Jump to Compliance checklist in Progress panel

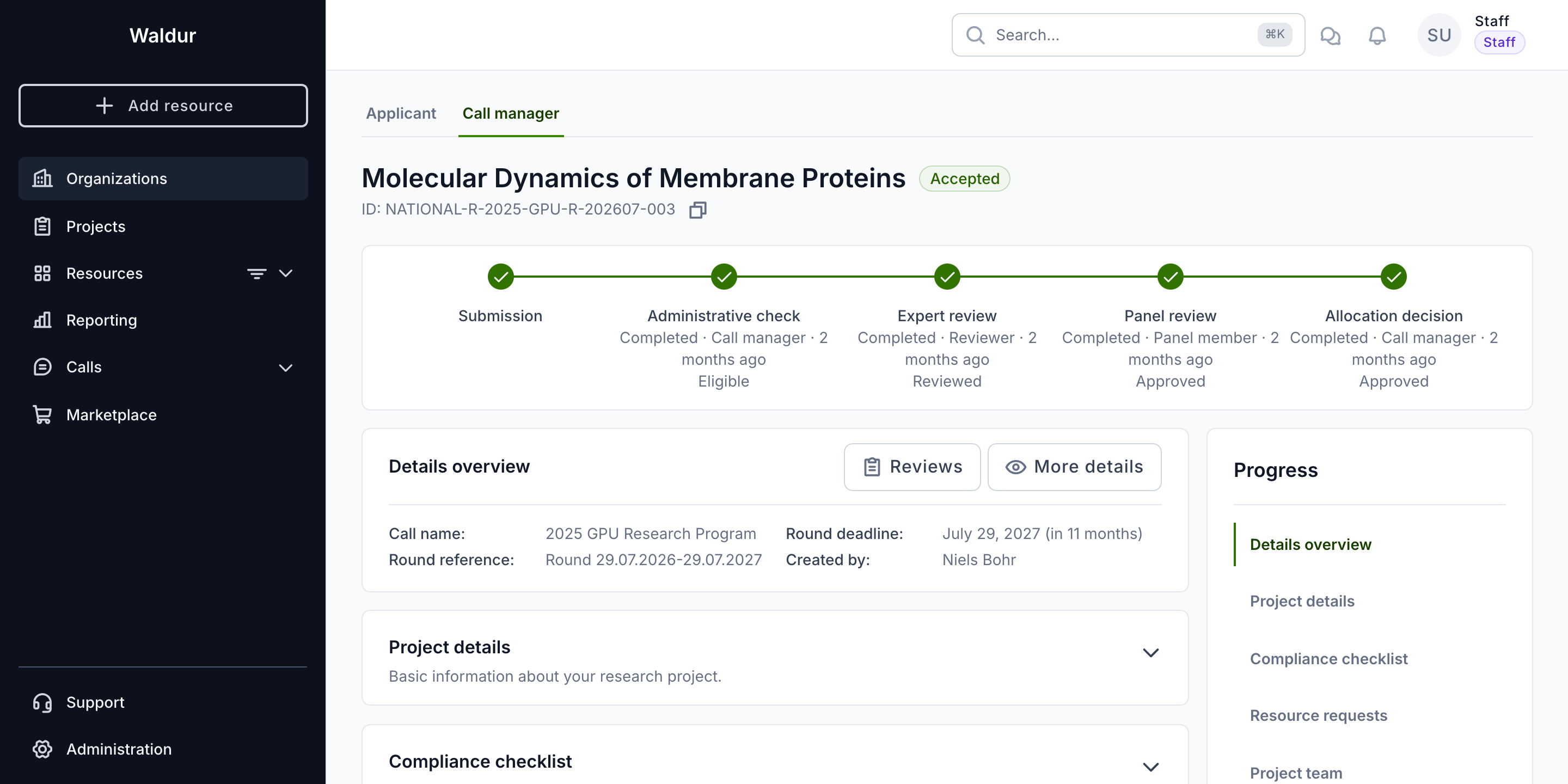click(1329, 659)
